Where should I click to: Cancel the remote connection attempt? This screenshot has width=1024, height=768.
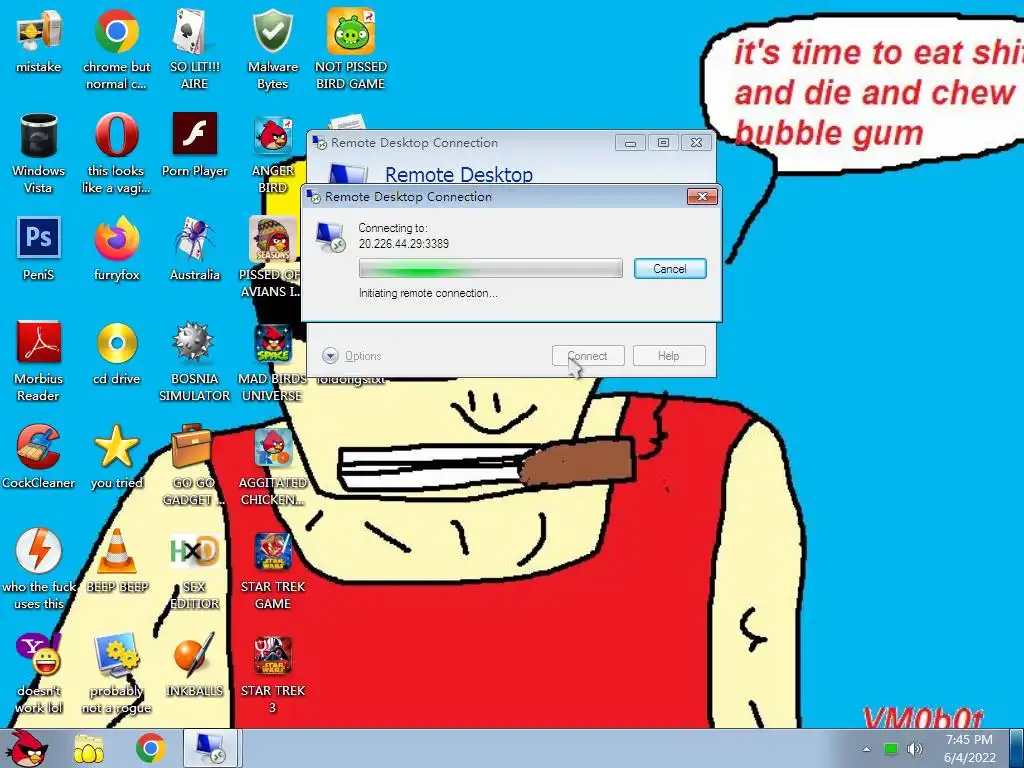click(669, 268)
